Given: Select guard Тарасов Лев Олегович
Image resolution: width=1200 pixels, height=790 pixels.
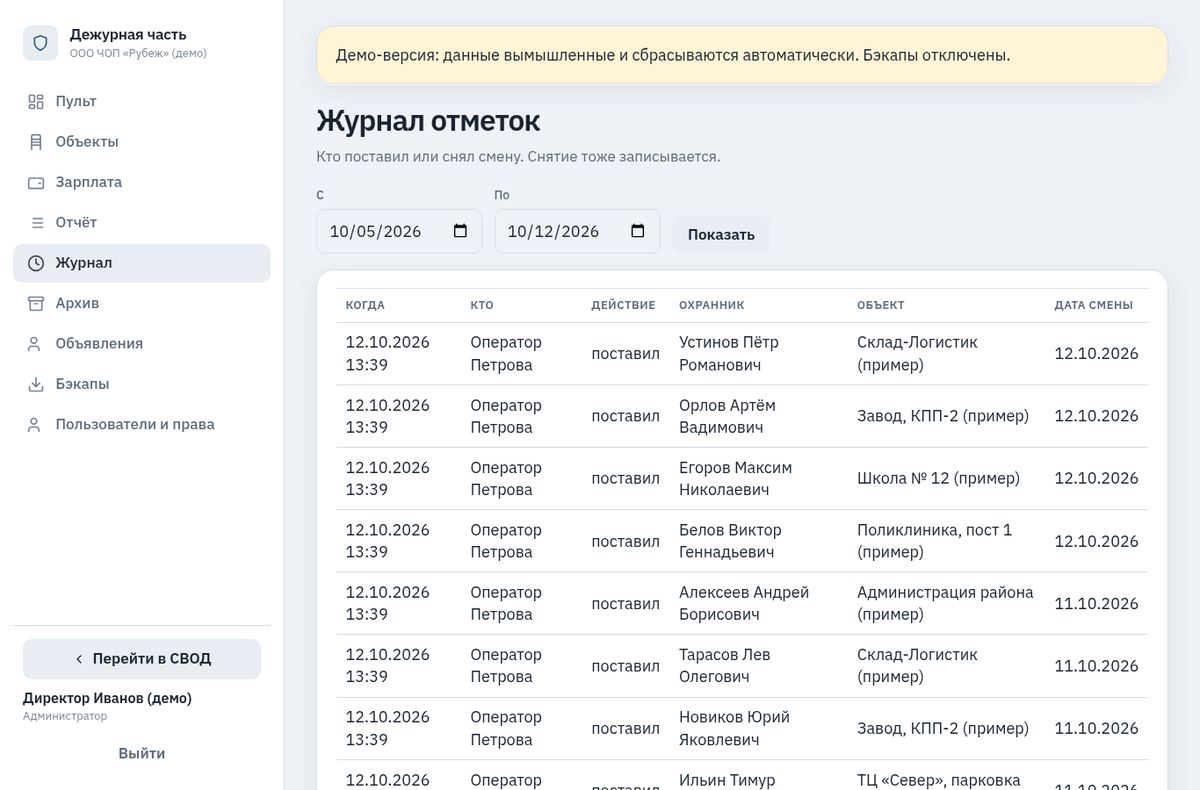Looking at the screenshot, I should coord(725,666).
